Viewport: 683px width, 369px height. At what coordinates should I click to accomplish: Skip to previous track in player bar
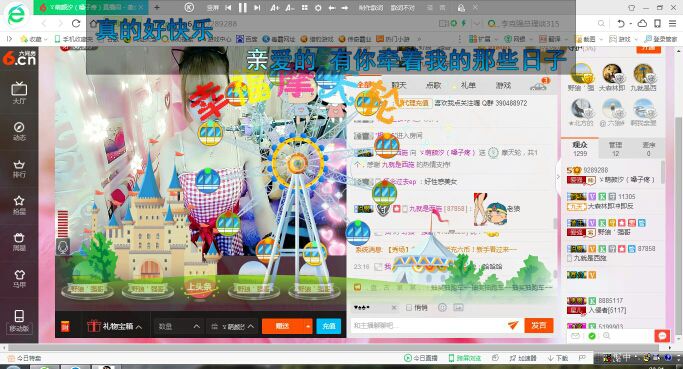point(228,7)
